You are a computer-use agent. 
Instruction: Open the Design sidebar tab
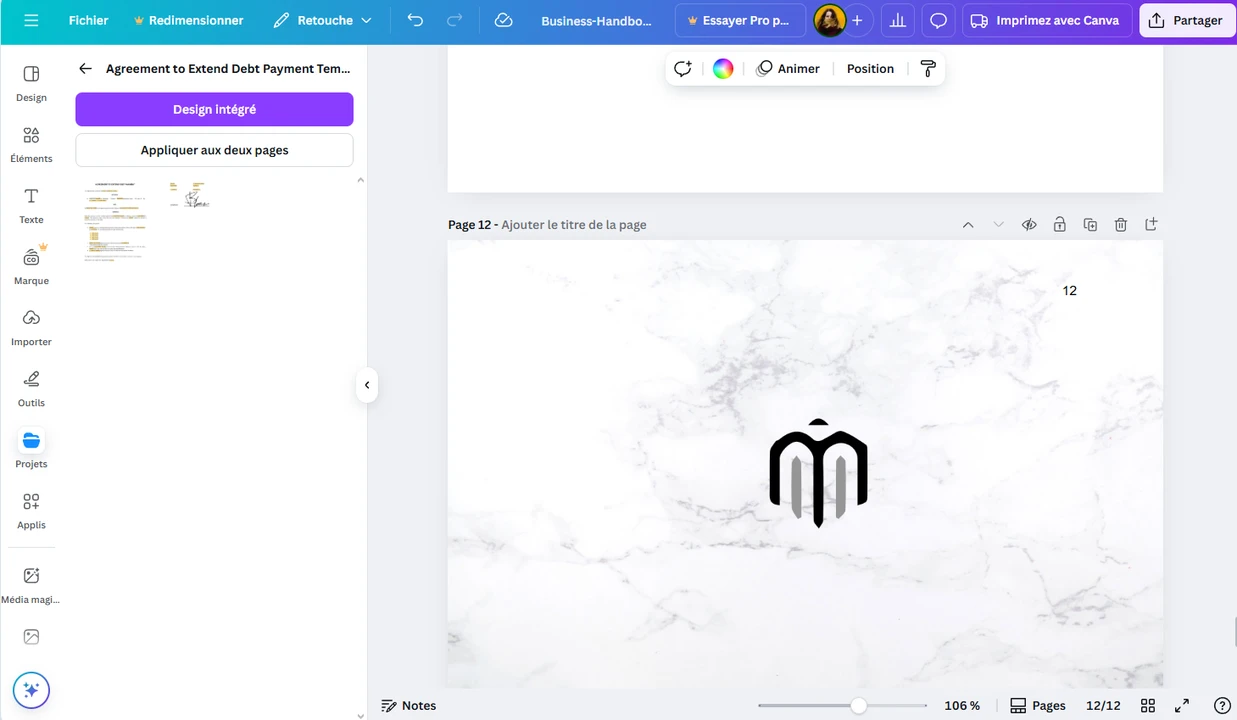(31, 83)
